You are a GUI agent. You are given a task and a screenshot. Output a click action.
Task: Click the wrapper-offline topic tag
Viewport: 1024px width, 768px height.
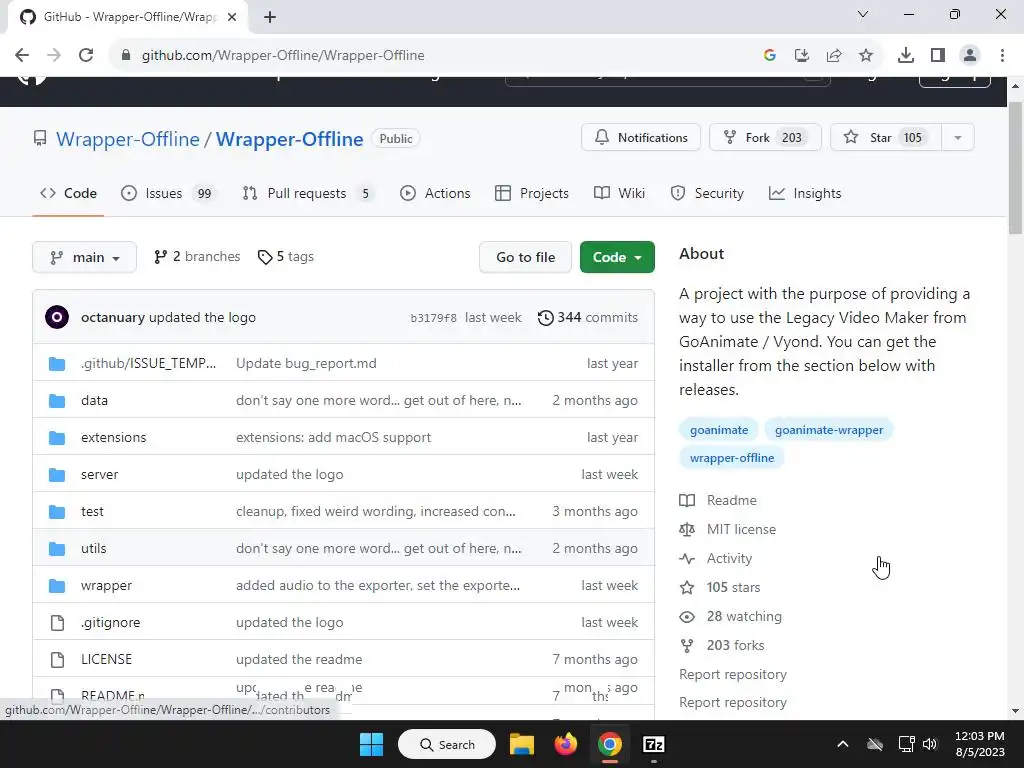(x=732, y=458)
